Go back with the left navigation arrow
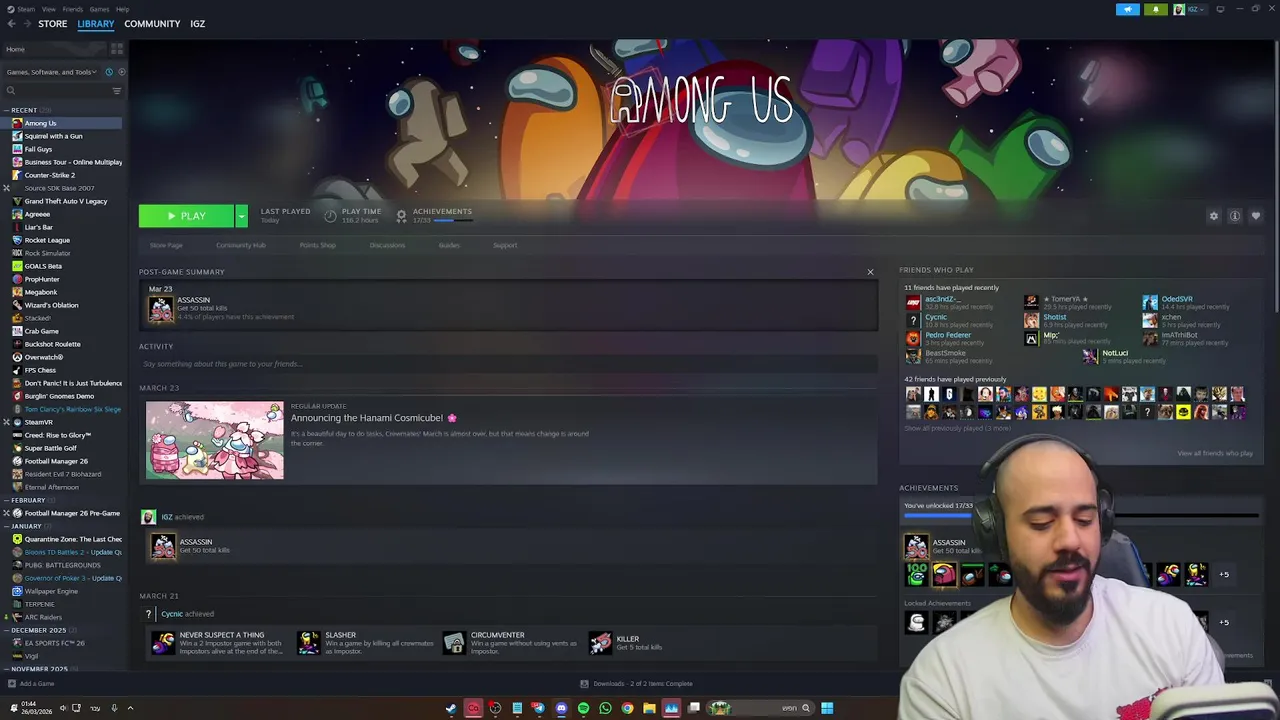Image resolution: width=1280 pixels, height=720 pixels. tap(12, 24)
